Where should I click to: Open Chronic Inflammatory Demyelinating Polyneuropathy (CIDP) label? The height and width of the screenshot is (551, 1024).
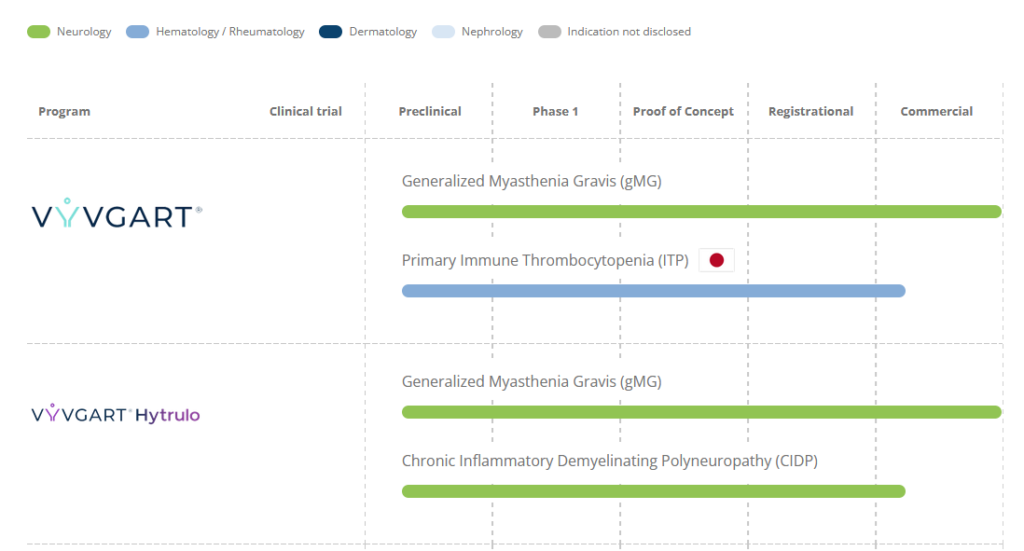coord(609,461)
